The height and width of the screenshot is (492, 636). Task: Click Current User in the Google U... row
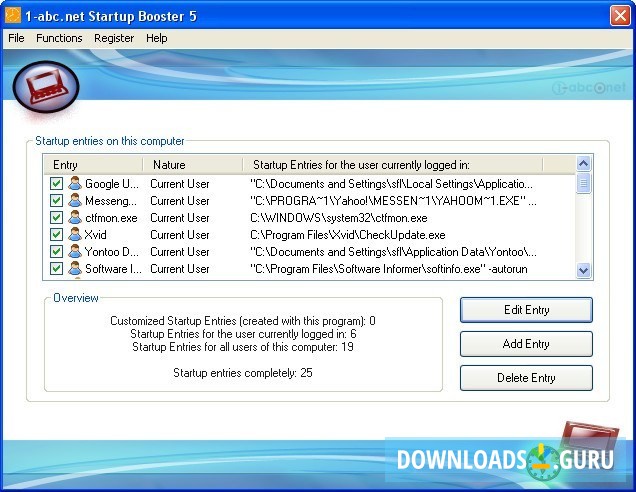pyautogui.click(x=180, y=184)
